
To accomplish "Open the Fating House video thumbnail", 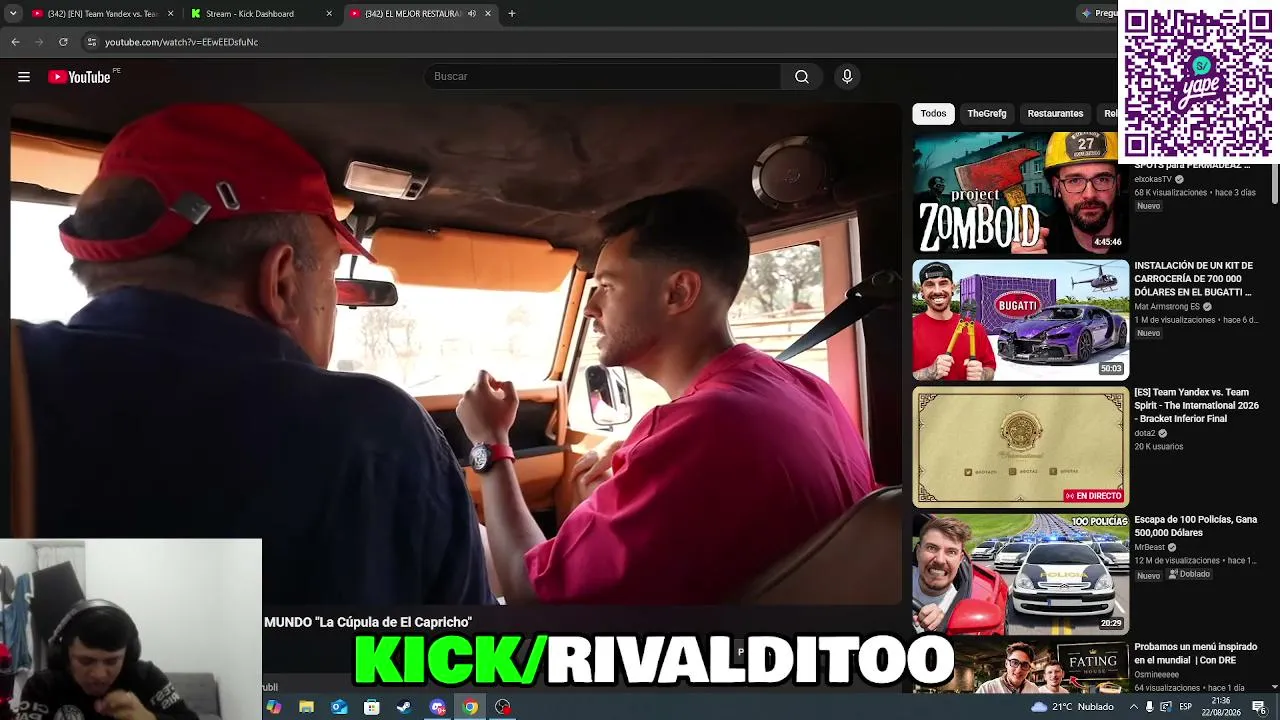I will coord(1020,667).
